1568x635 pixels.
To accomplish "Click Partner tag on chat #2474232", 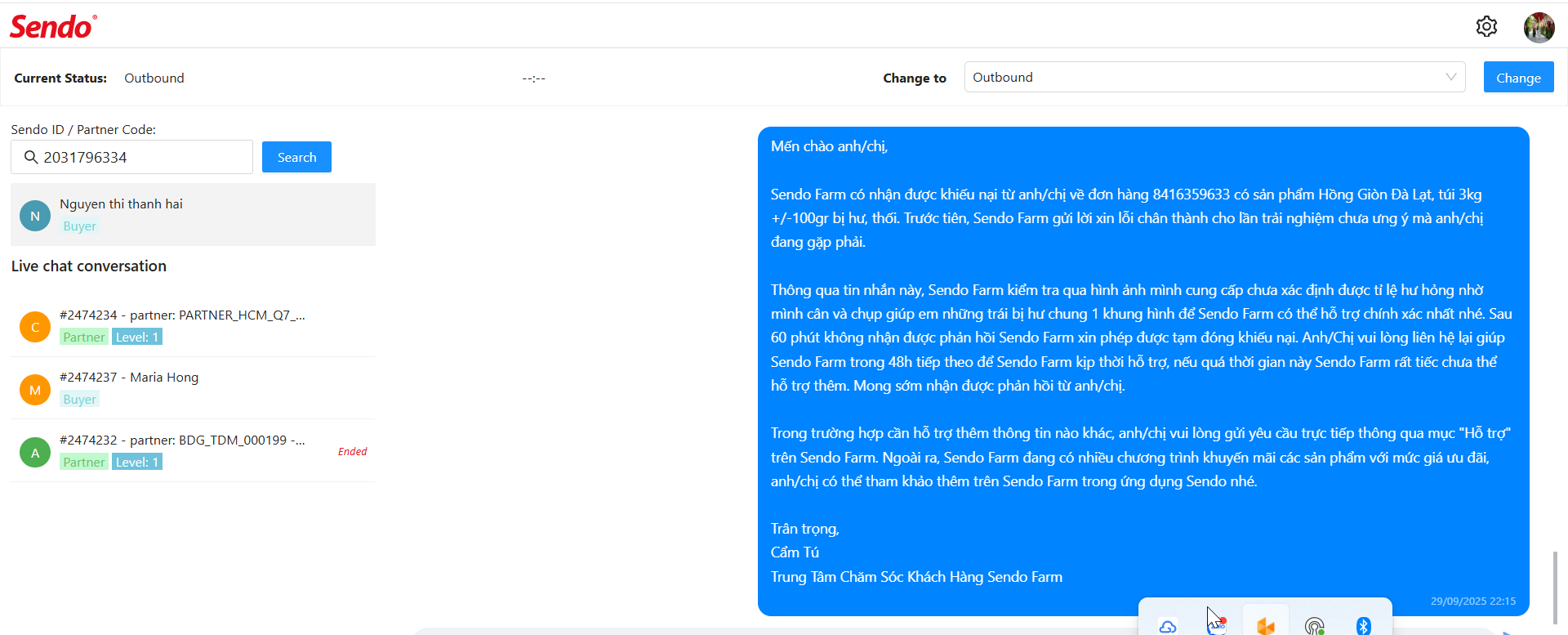I will click(x=84, y=462).
